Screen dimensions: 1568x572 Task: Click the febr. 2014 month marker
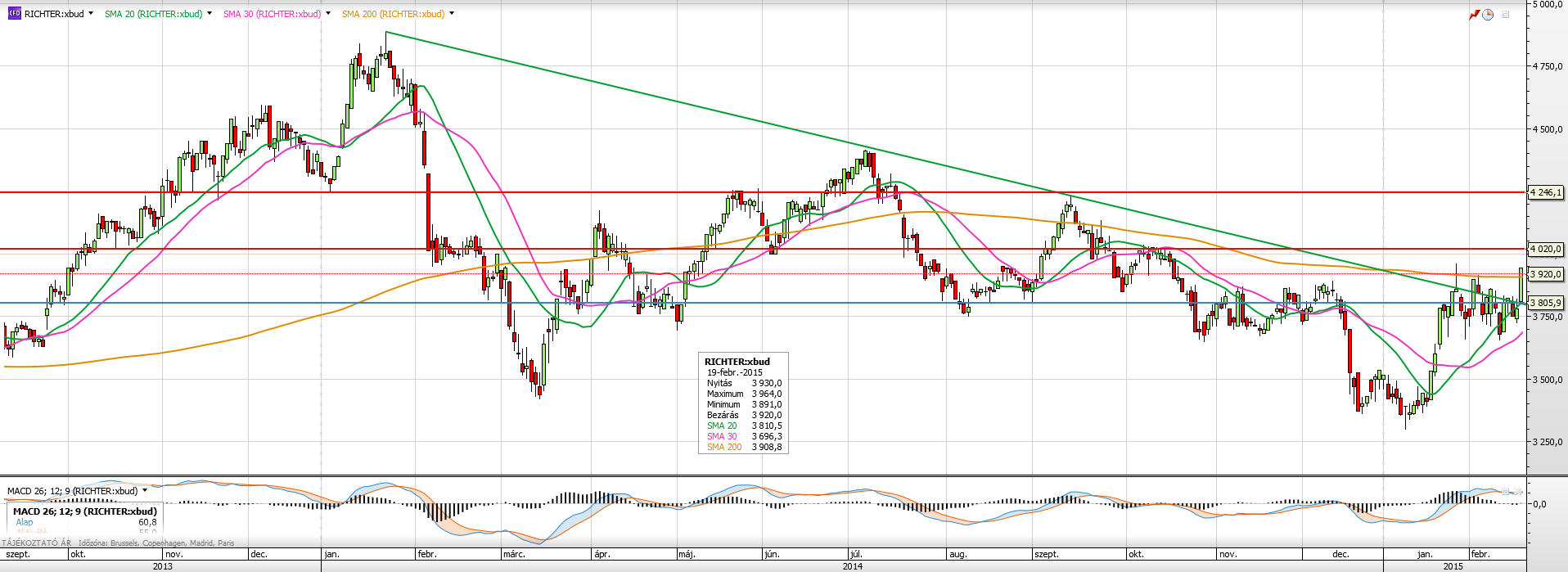[427, 554]
